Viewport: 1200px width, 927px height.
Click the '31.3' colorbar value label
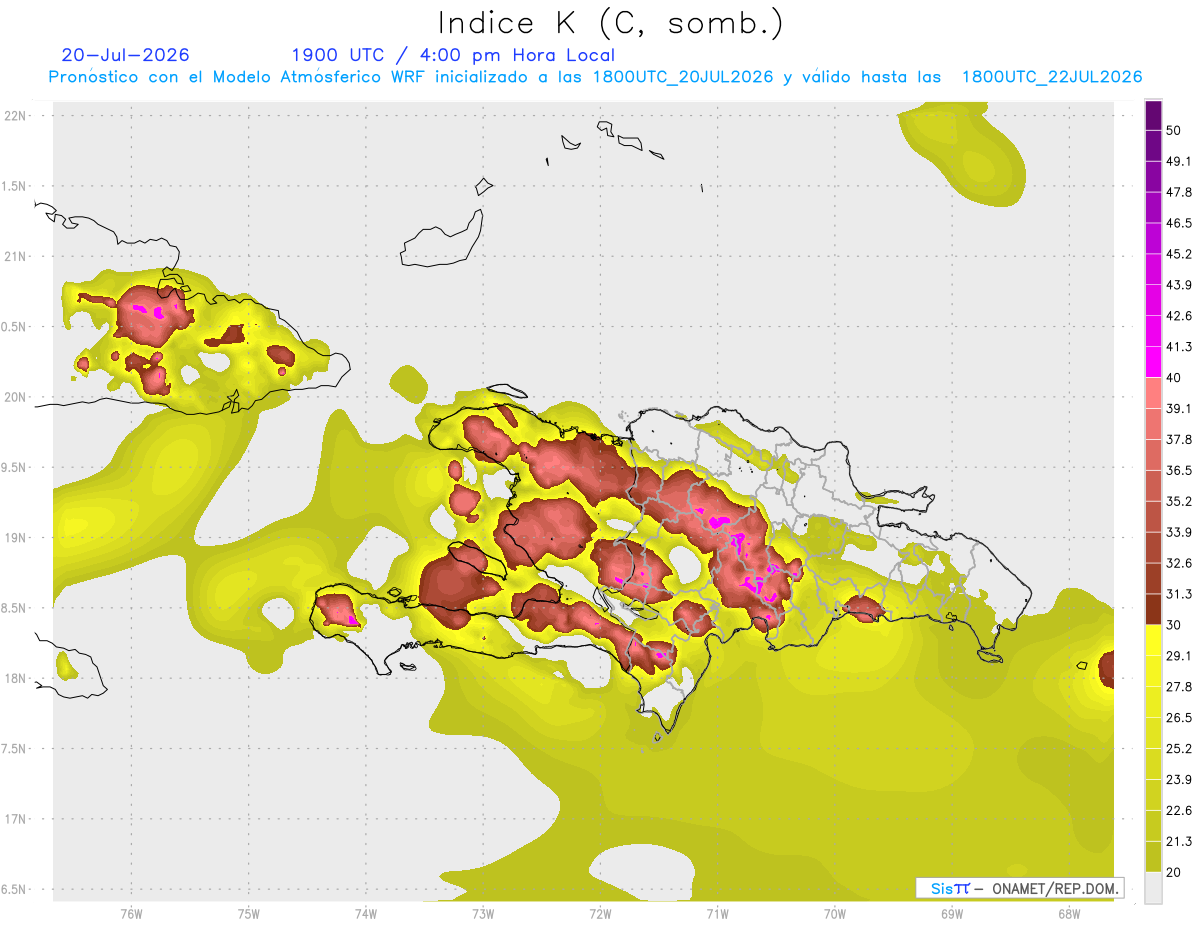1179,594
